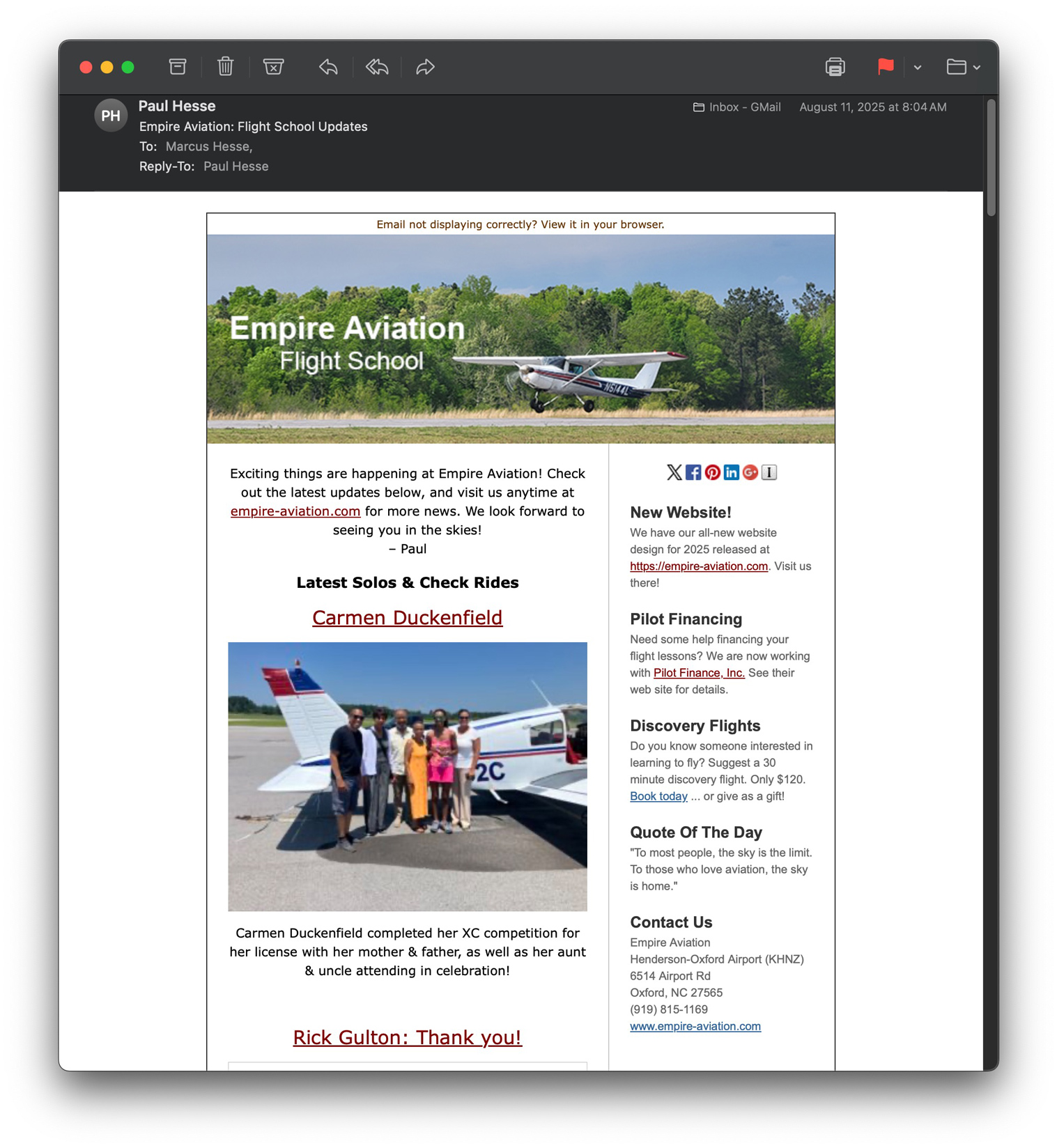Click the Reply All arrows icon

coord(377,67)
